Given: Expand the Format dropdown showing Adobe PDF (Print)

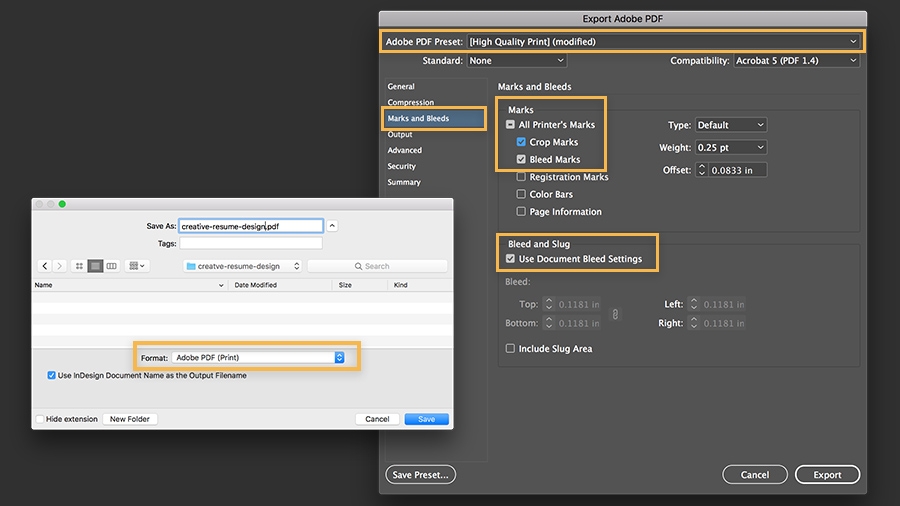Looking at the screenshot, I should point(258,357).
